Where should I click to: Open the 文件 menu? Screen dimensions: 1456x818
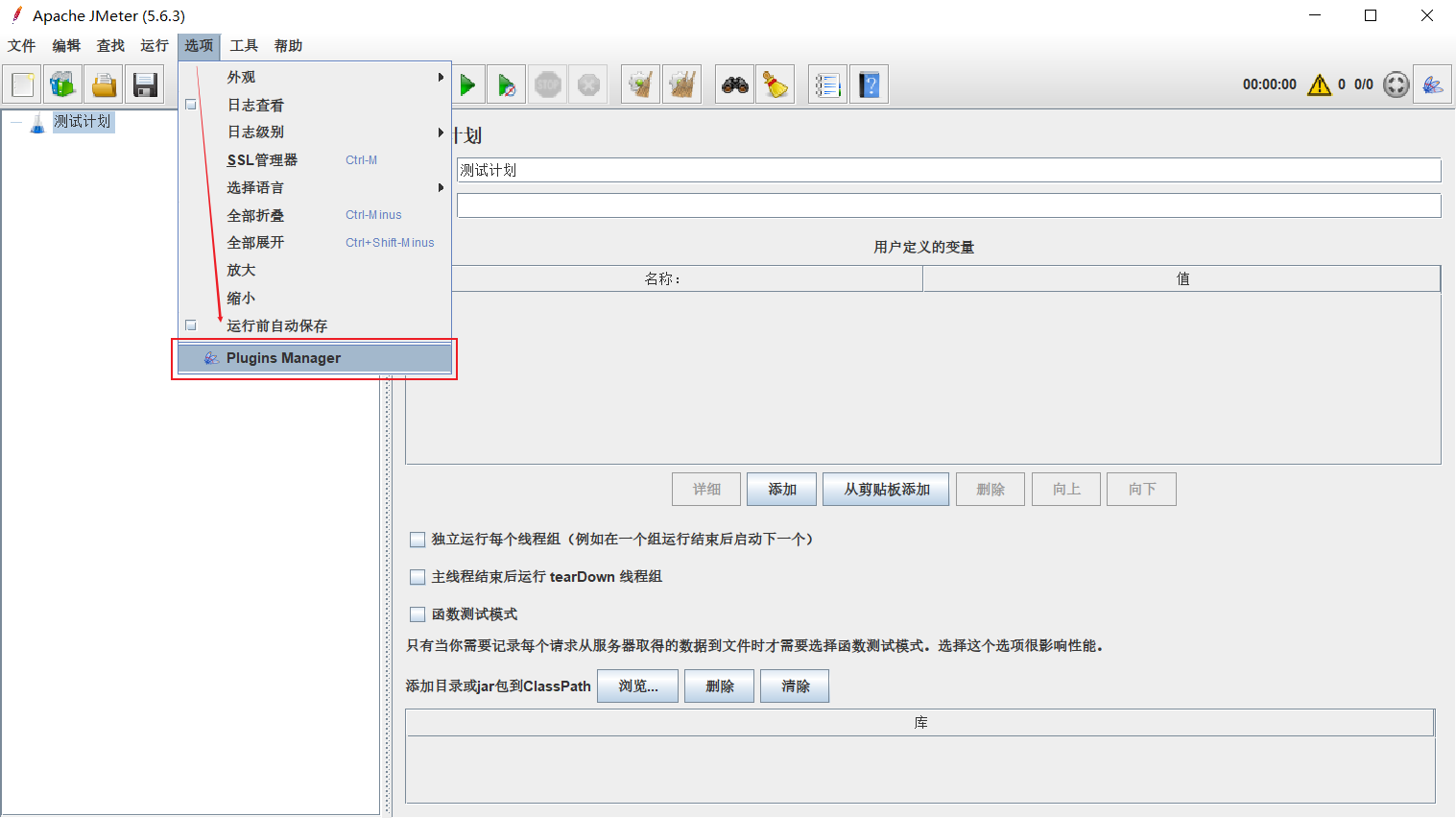[x=22, y=46]
